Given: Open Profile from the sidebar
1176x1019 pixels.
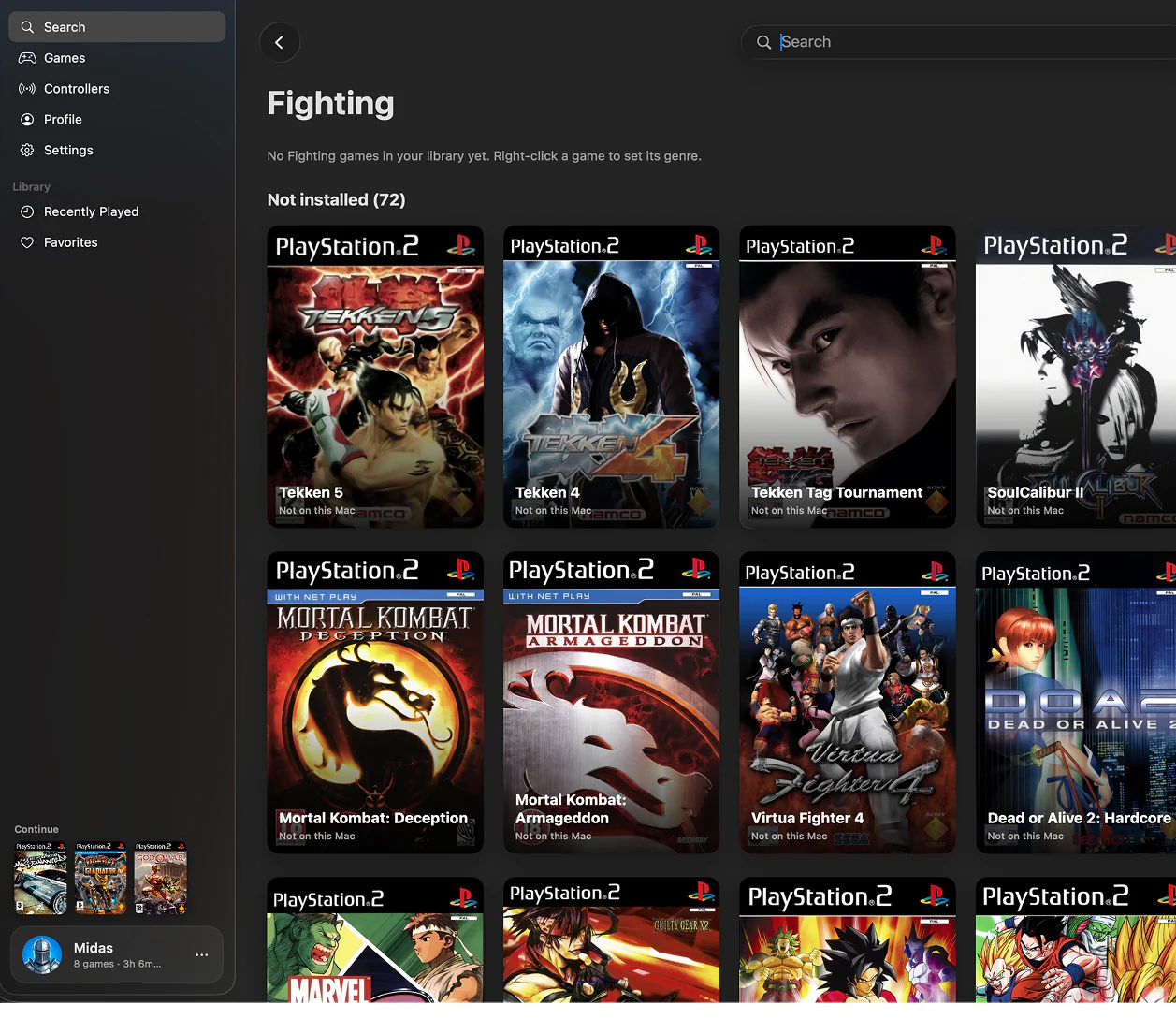Looking at the screenshot, I should (x=117, y=120).
